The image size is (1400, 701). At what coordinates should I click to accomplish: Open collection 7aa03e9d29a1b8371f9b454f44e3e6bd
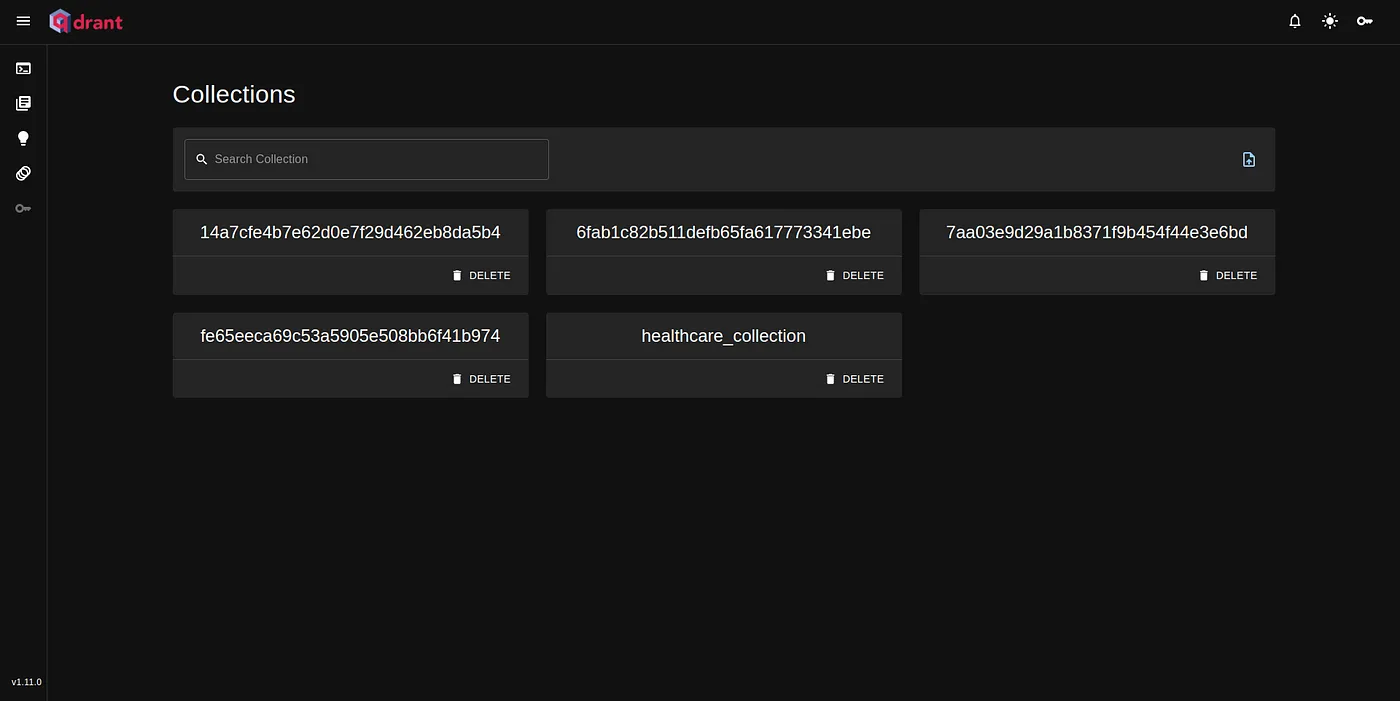pyautogui.click(x=1096, y=233)
